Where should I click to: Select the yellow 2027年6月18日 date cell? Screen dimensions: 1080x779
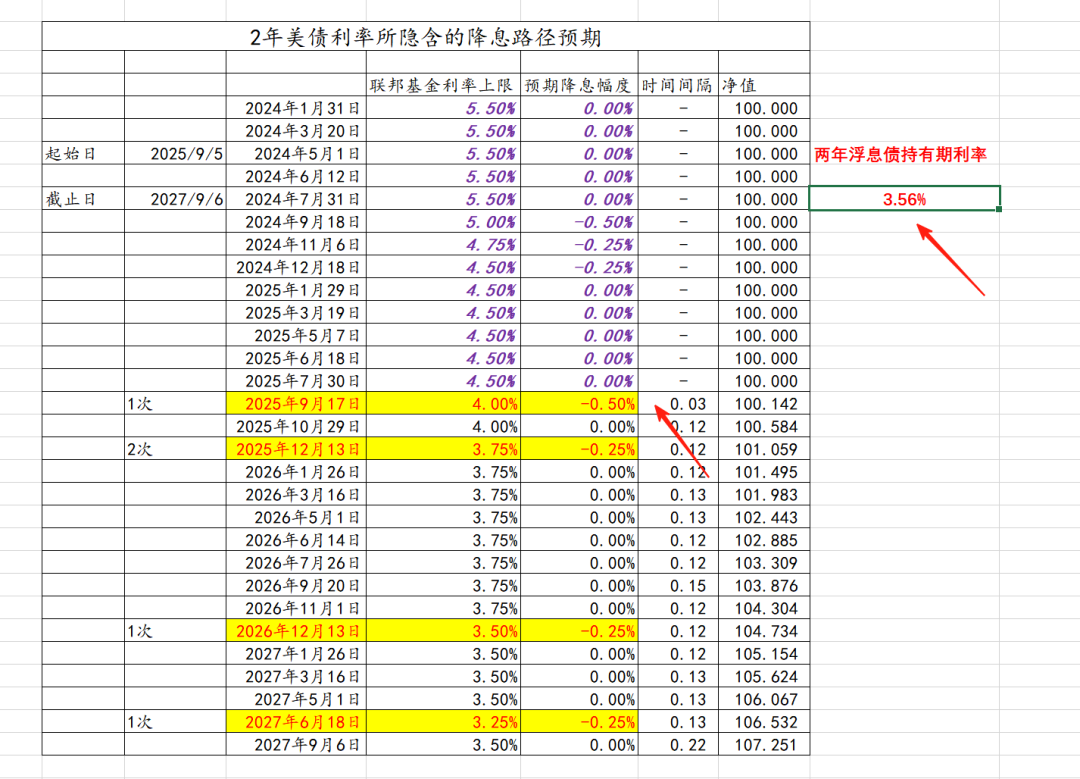pyautogui.click(x=296, y=722)
